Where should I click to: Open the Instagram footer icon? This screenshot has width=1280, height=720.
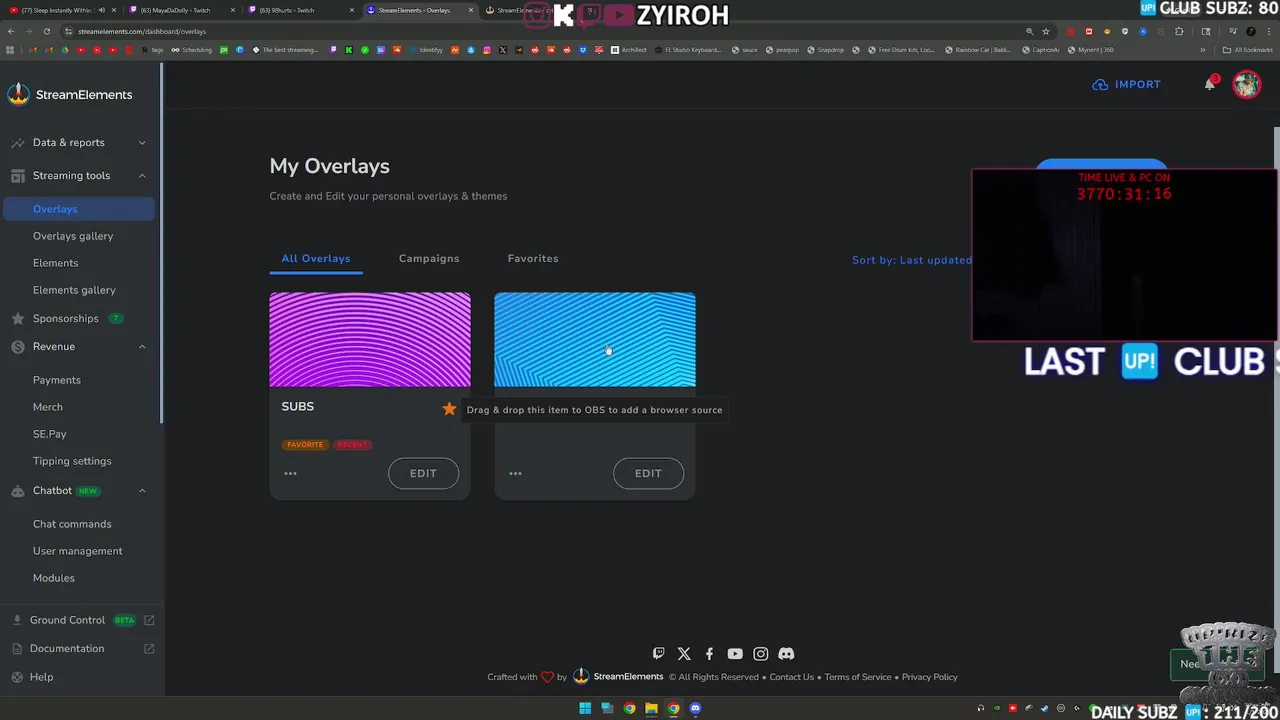(760, 653)
